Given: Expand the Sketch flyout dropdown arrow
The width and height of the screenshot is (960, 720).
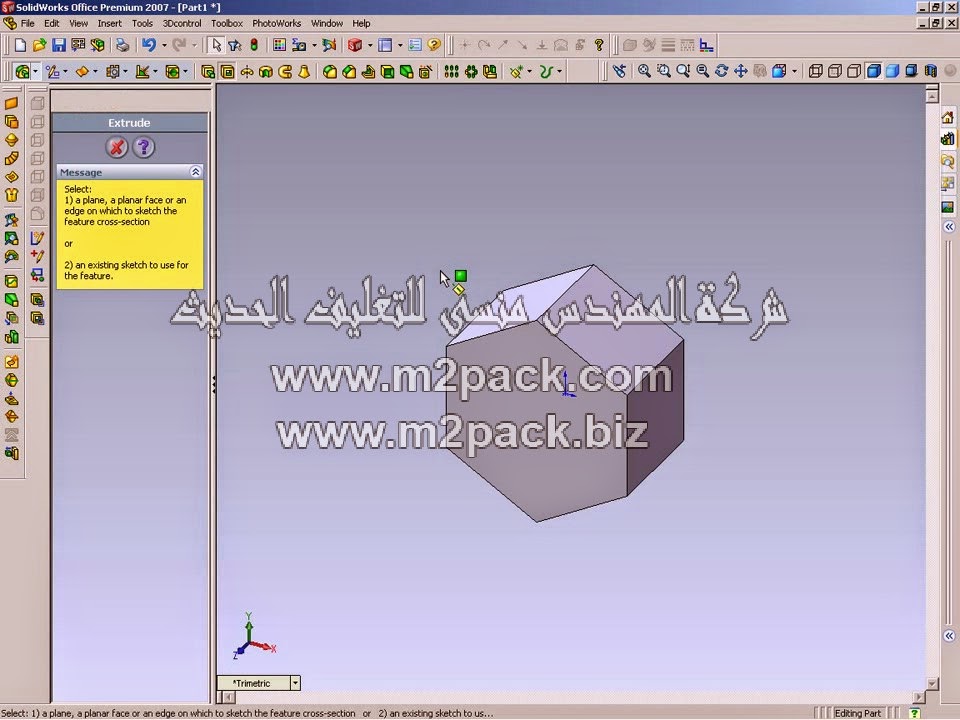Looking at the screenshot, I should click(66, 72).
